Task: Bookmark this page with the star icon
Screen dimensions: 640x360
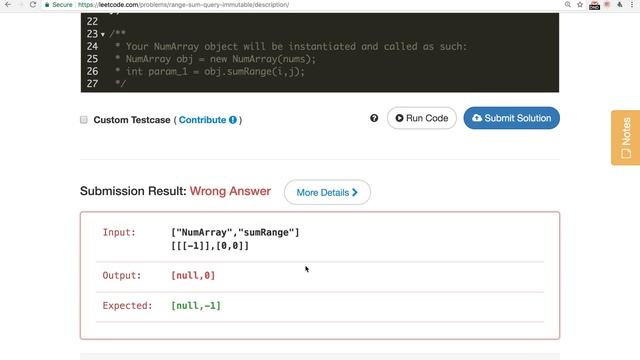Action: [580, 4]
